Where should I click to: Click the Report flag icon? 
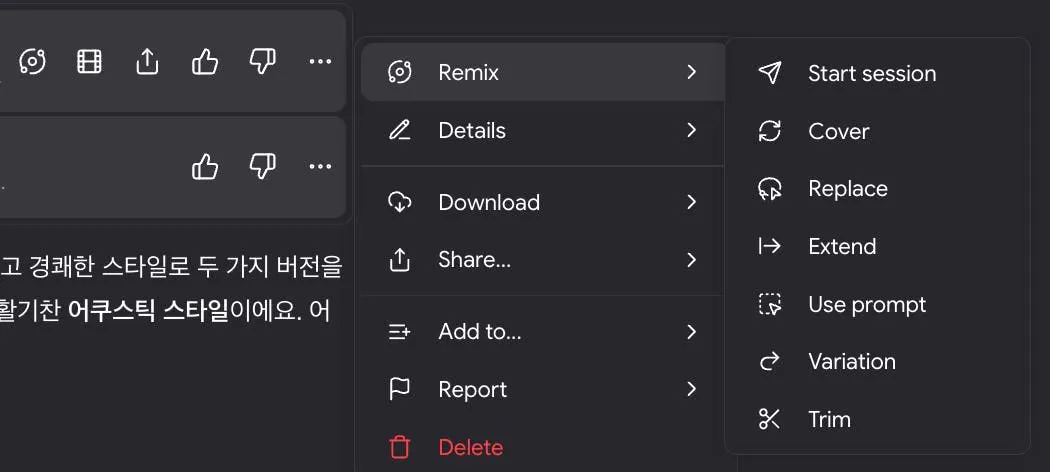(400, 390)
